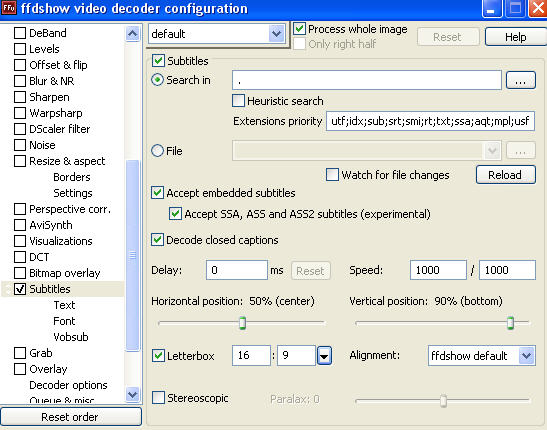Image resolution: width=547 pixels, height=430 pixels.
Task: Click the filter list scroll up arrow
Action: point(133,34)
